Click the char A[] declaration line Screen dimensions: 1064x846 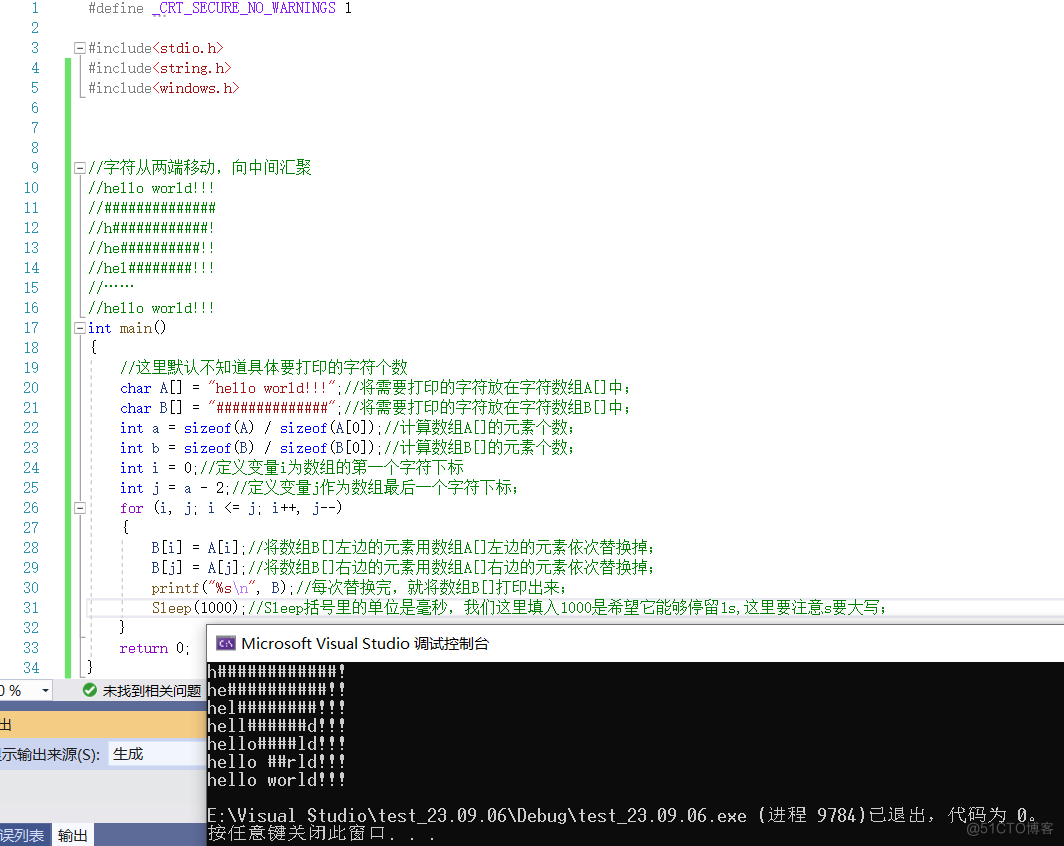click(375, 387)
